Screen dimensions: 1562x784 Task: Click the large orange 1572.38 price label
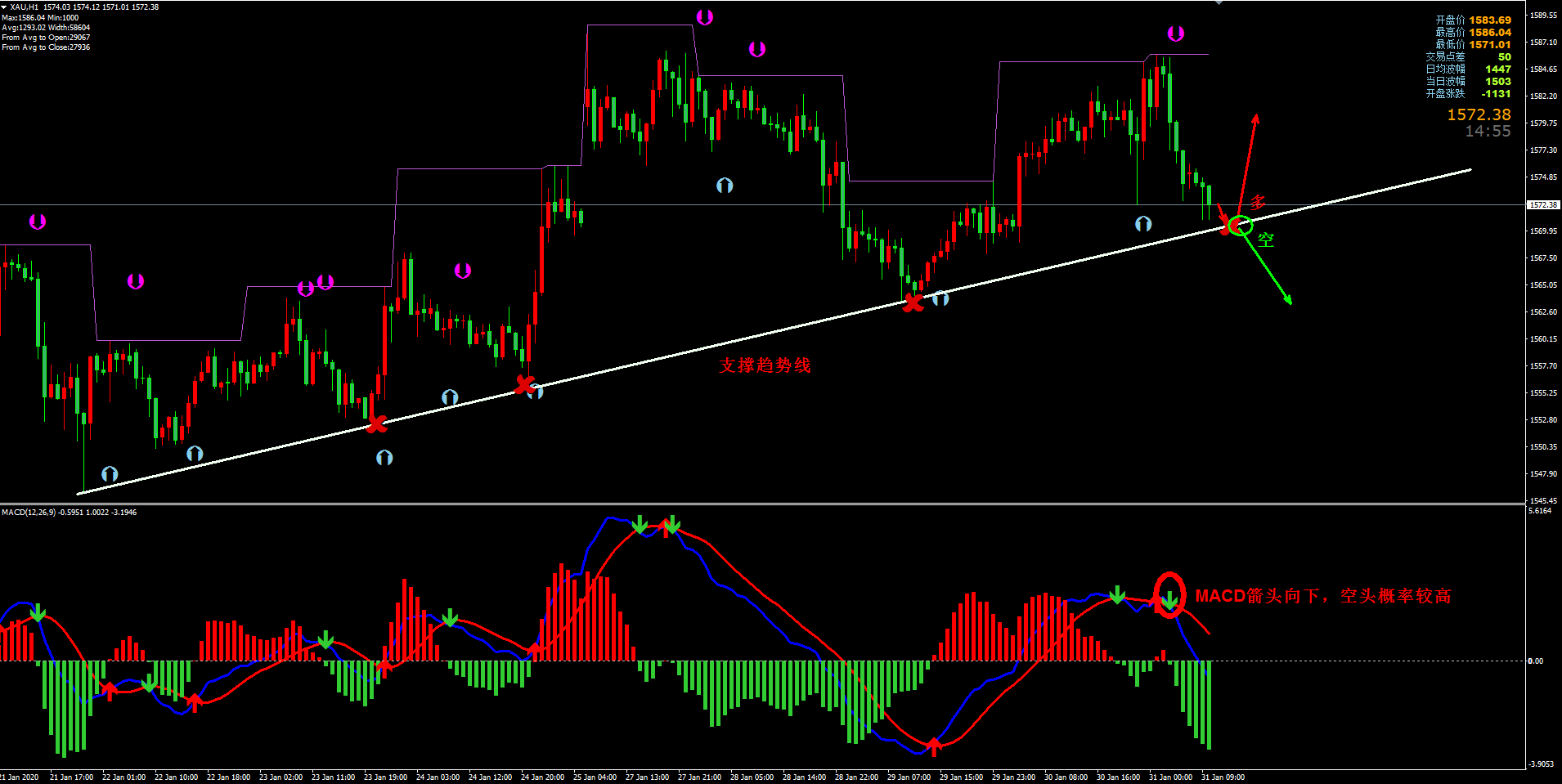(x=1479, y=114)
